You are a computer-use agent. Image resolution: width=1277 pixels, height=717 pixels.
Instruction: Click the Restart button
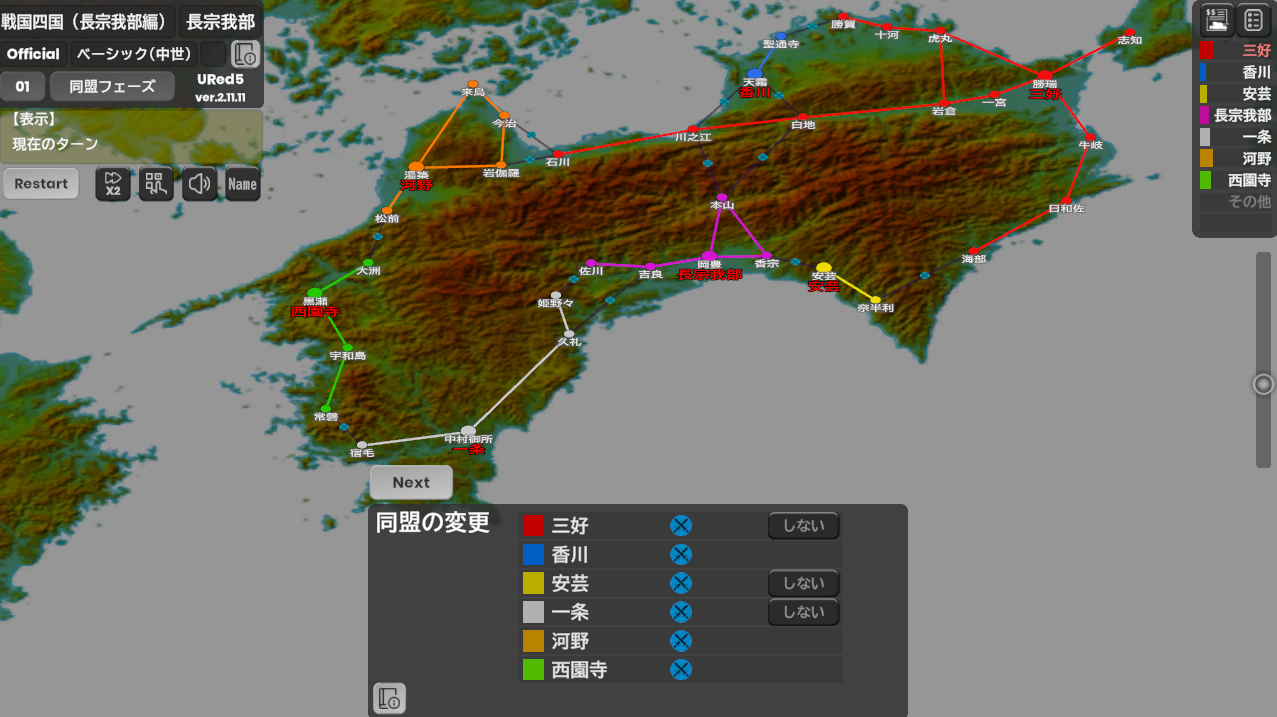click(41, 184)
